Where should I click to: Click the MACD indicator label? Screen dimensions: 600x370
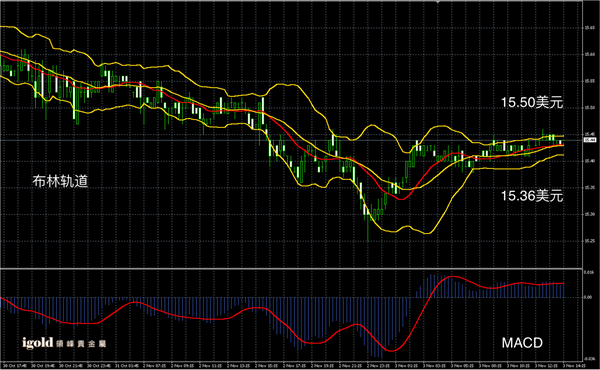(x=522, y=343)
